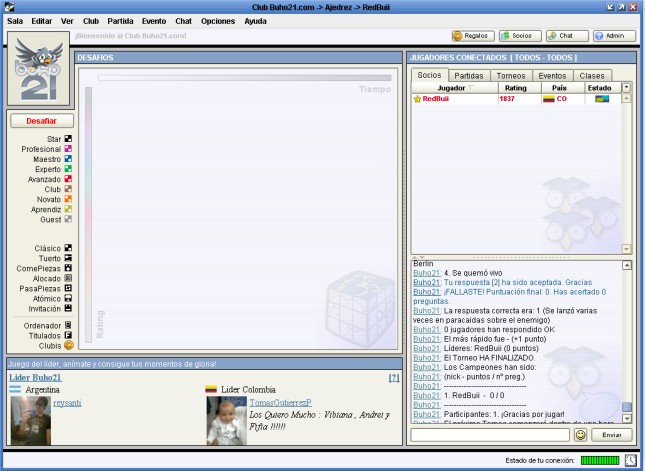Viewport: 645px width, 471px height.
Task: Click the emoticon smiley next to chat input
Action: 580,435
